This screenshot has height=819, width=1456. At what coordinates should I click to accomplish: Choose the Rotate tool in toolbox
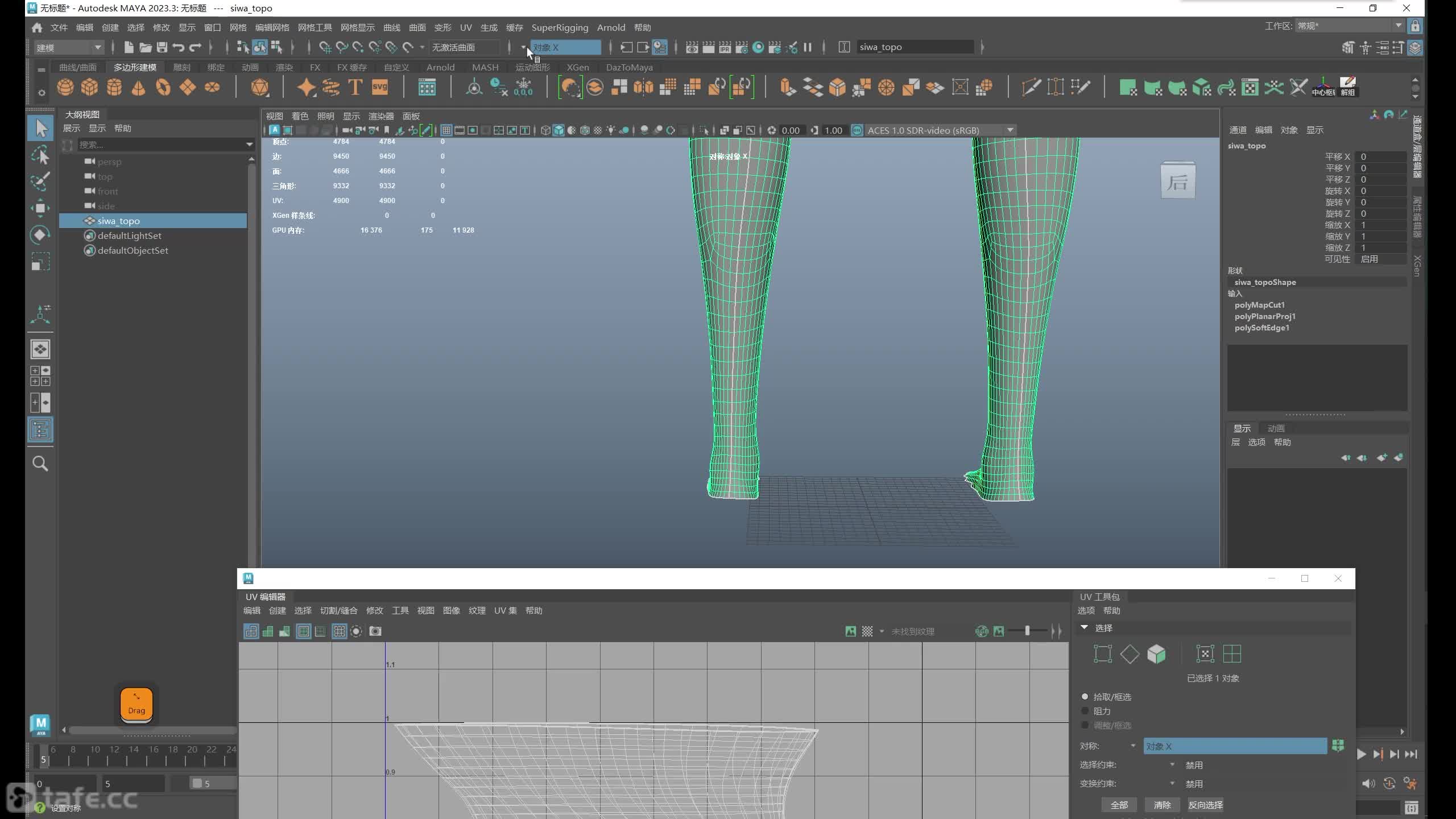tap(40, 234)
